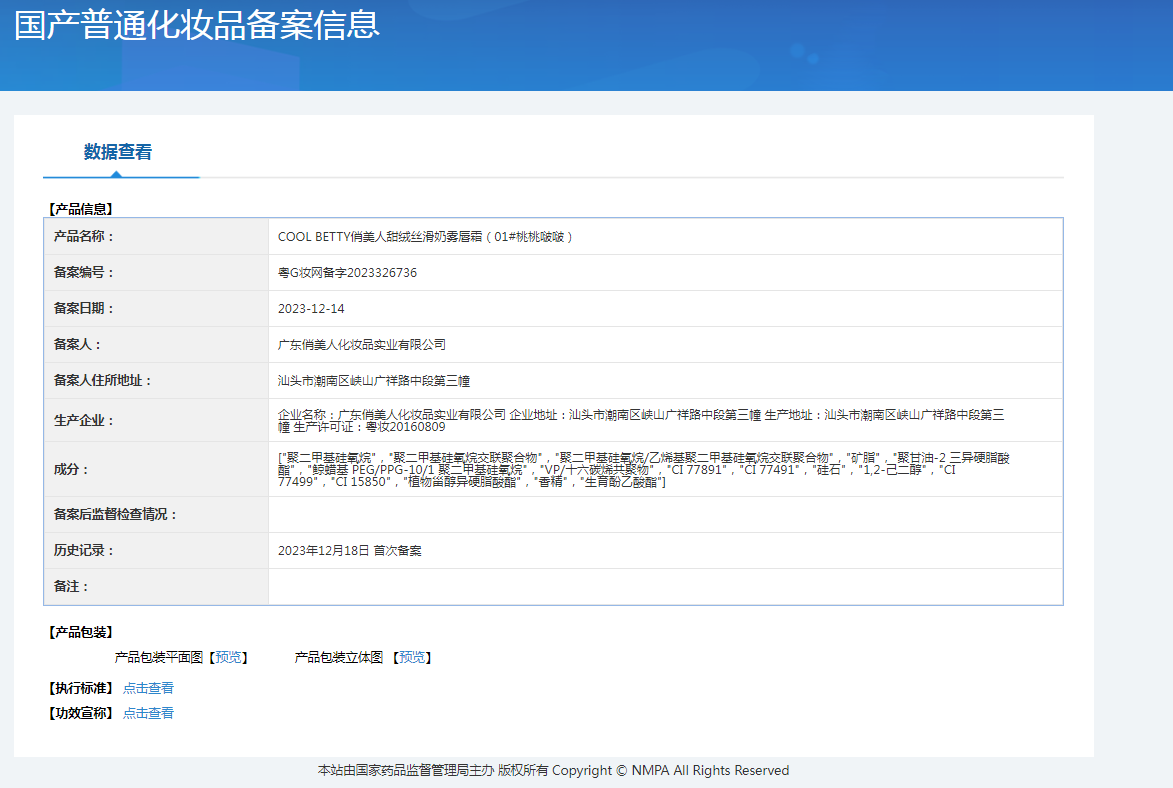Click the 生产企业 details cell
This screenshot has height=788, width=1173.
[x=640, y=420]
